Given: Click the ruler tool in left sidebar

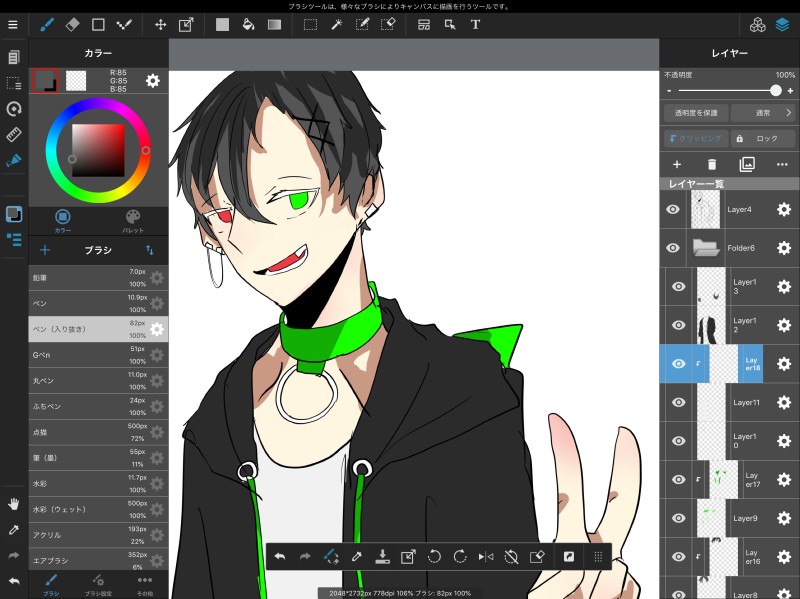Looking at the screenshot, I should click(14, 134).
